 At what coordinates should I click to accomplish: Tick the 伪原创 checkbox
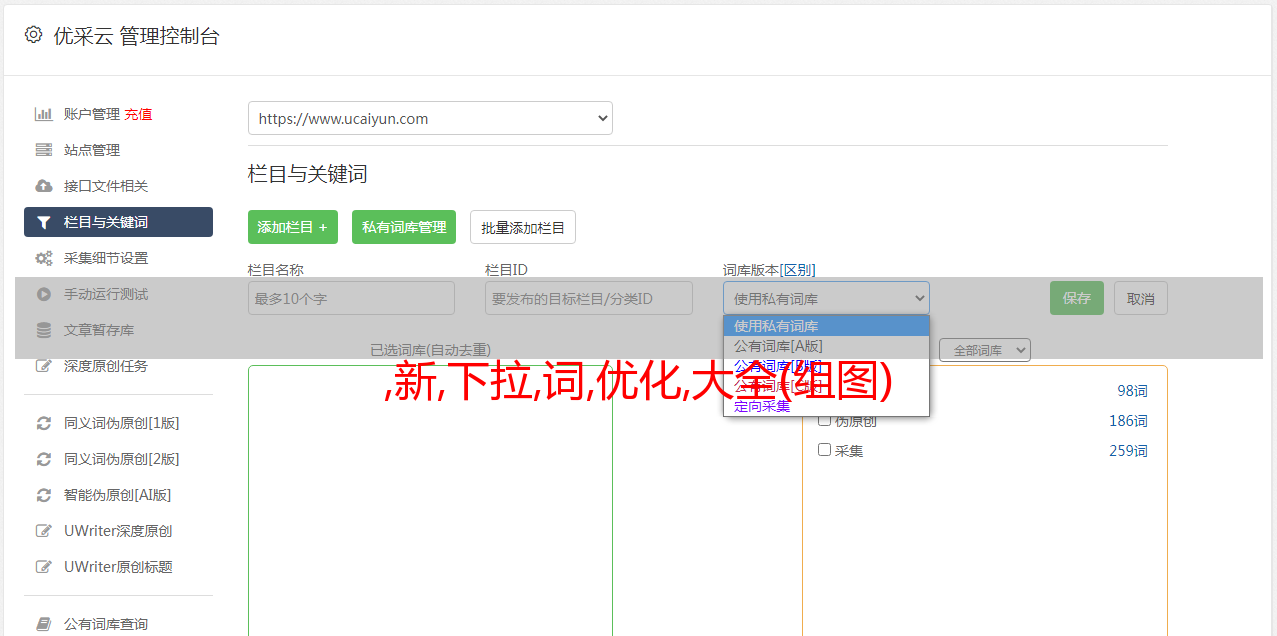[x=825, y=420]
